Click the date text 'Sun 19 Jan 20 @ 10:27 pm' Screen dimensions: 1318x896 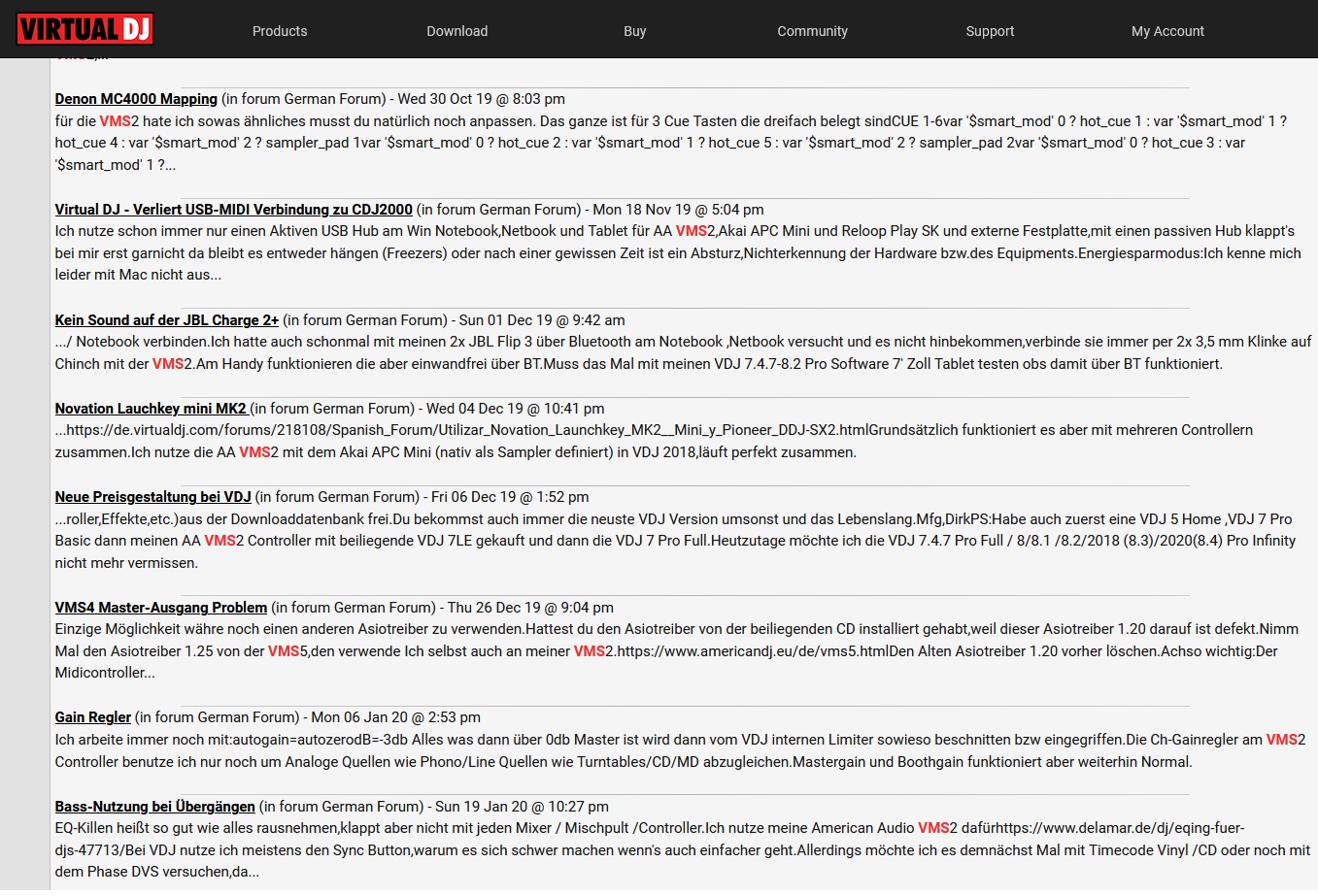click(x=523, y=807)
